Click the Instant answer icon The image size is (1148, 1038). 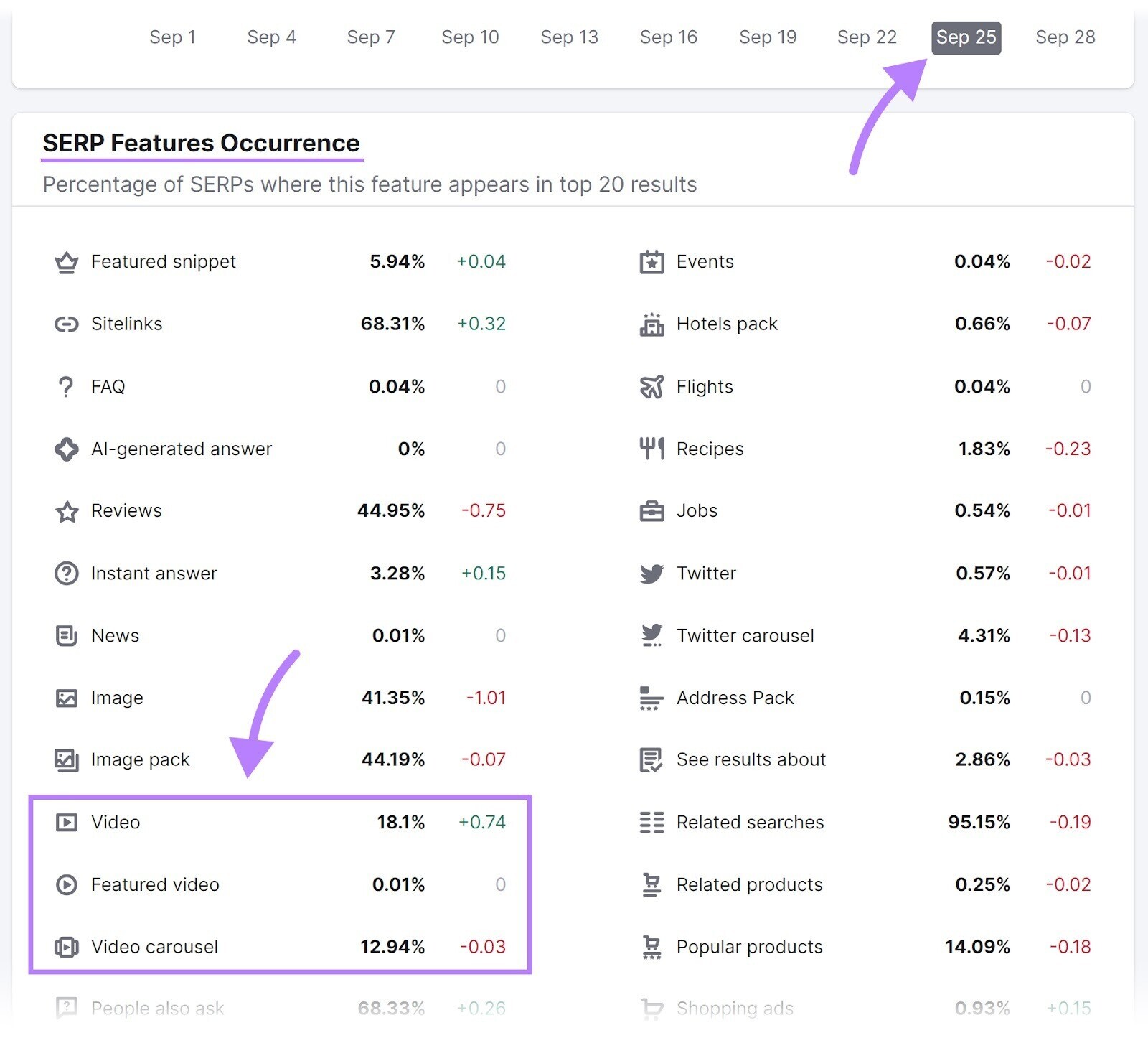[x=66, y=574]
